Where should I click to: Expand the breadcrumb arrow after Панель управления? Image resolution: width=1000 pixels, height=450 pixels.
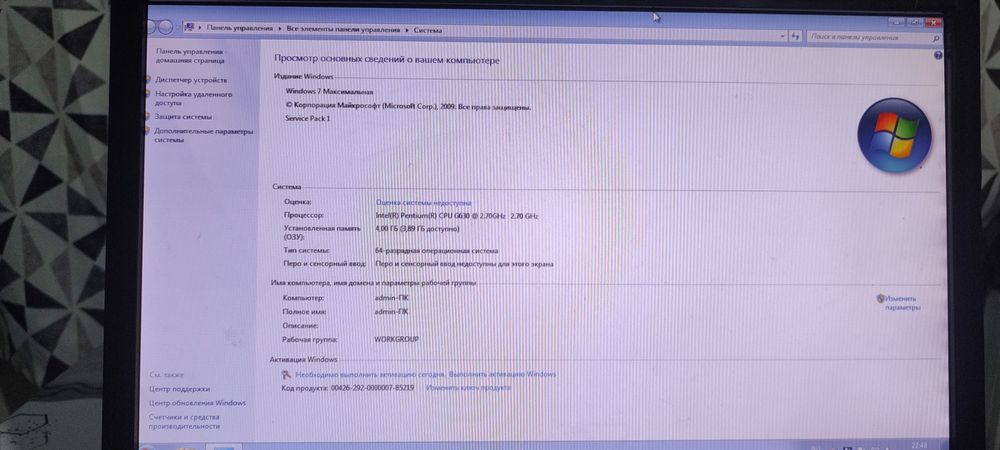click(279, 29)
